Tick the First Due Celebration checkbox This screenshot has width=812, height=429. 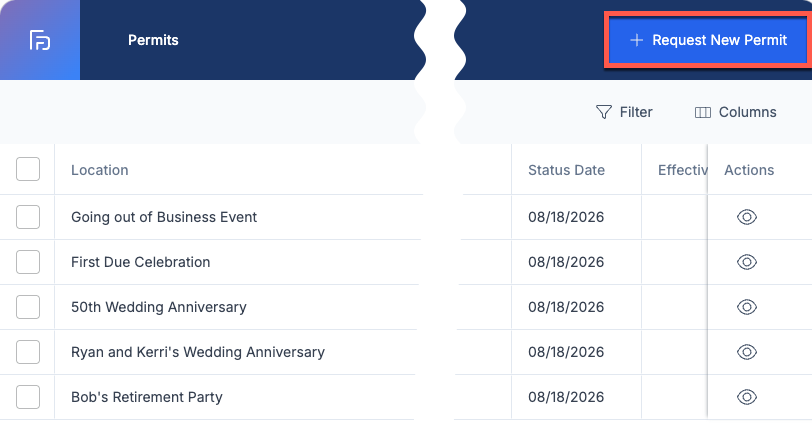tap(28, 262)
